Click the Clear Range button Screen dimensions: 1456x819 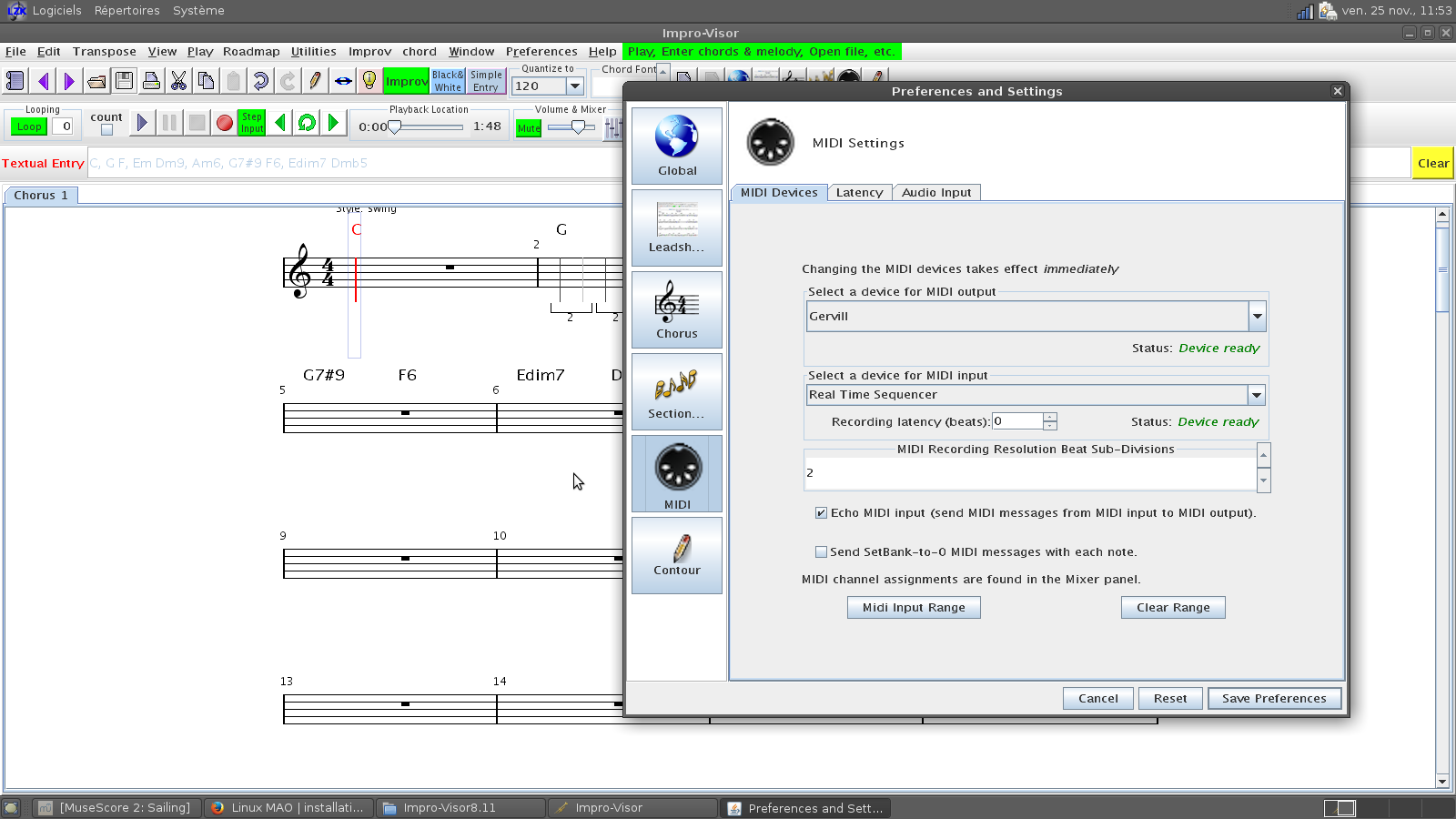(1173, 608)
